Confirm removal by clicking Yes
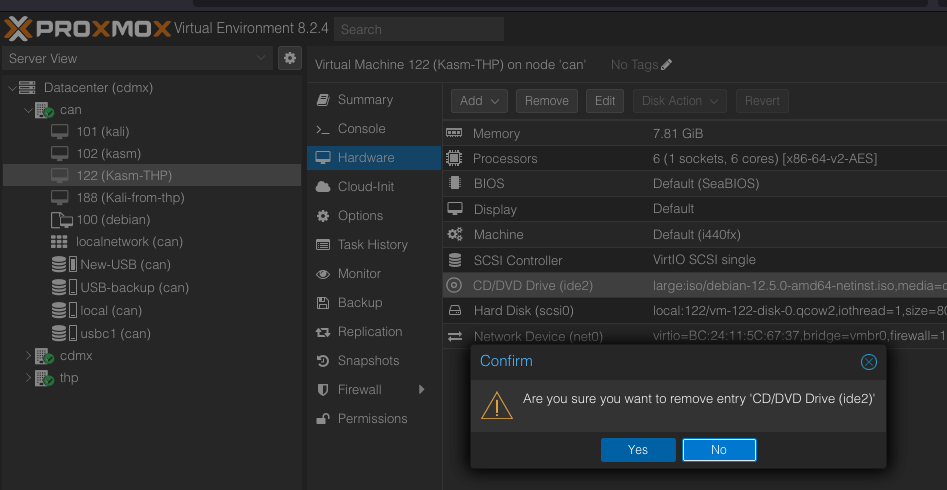 638,450
